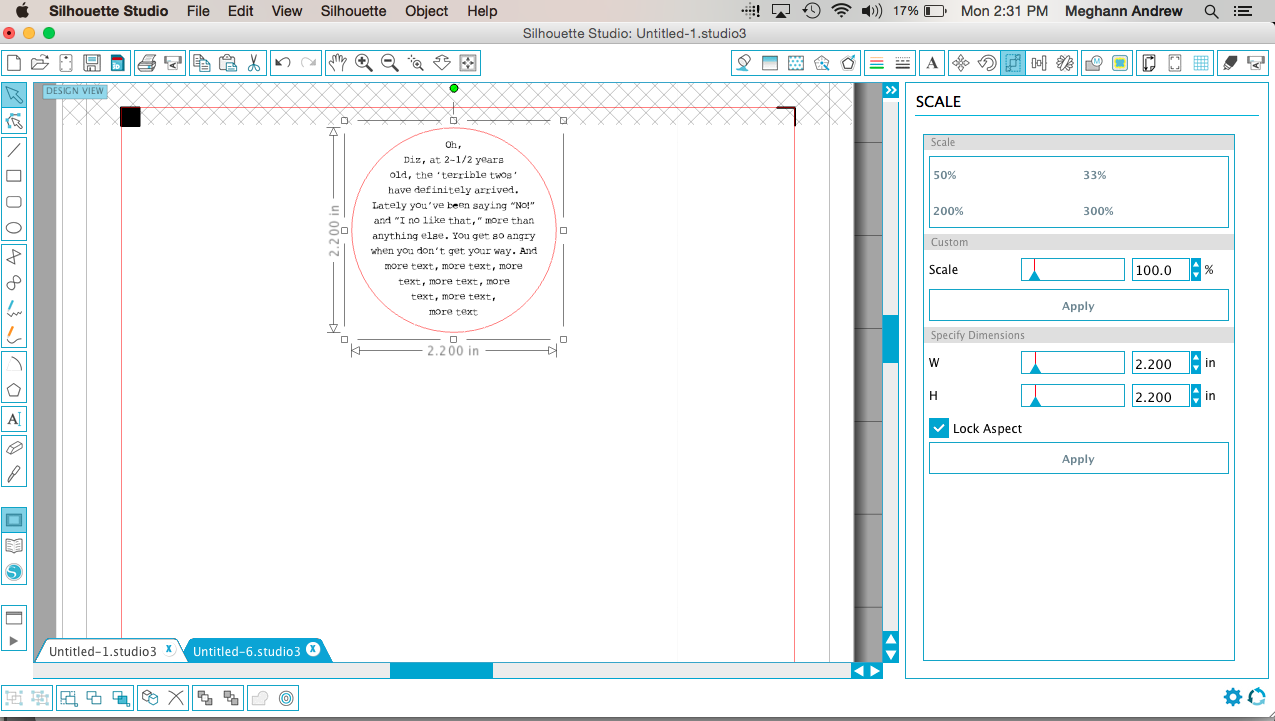Scale the object to 33%
Image resolution: width=1275 pixels, height=721 pixels.
[x=1095, y=175]
